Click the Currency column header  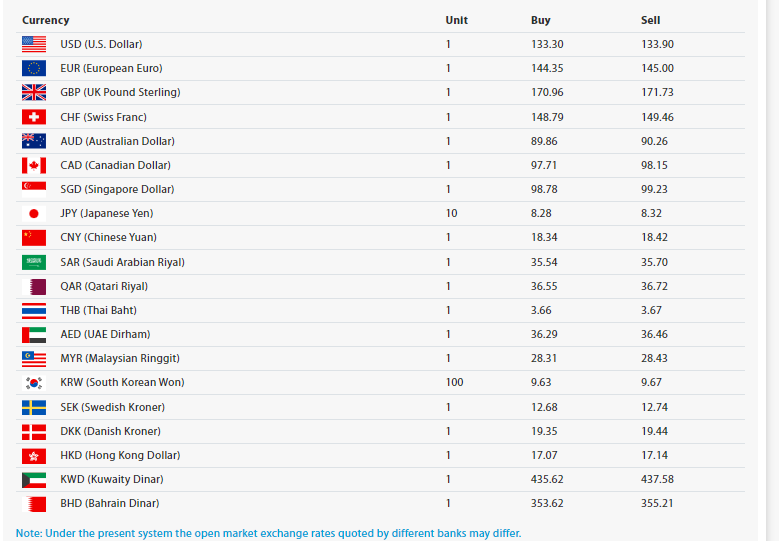pos(46,20)
